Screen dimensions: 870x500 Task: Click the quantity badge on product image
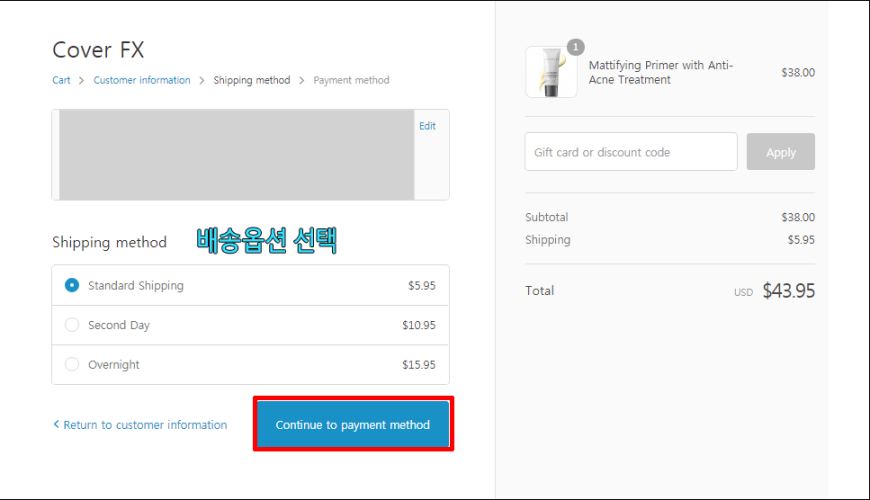point(575,47)
